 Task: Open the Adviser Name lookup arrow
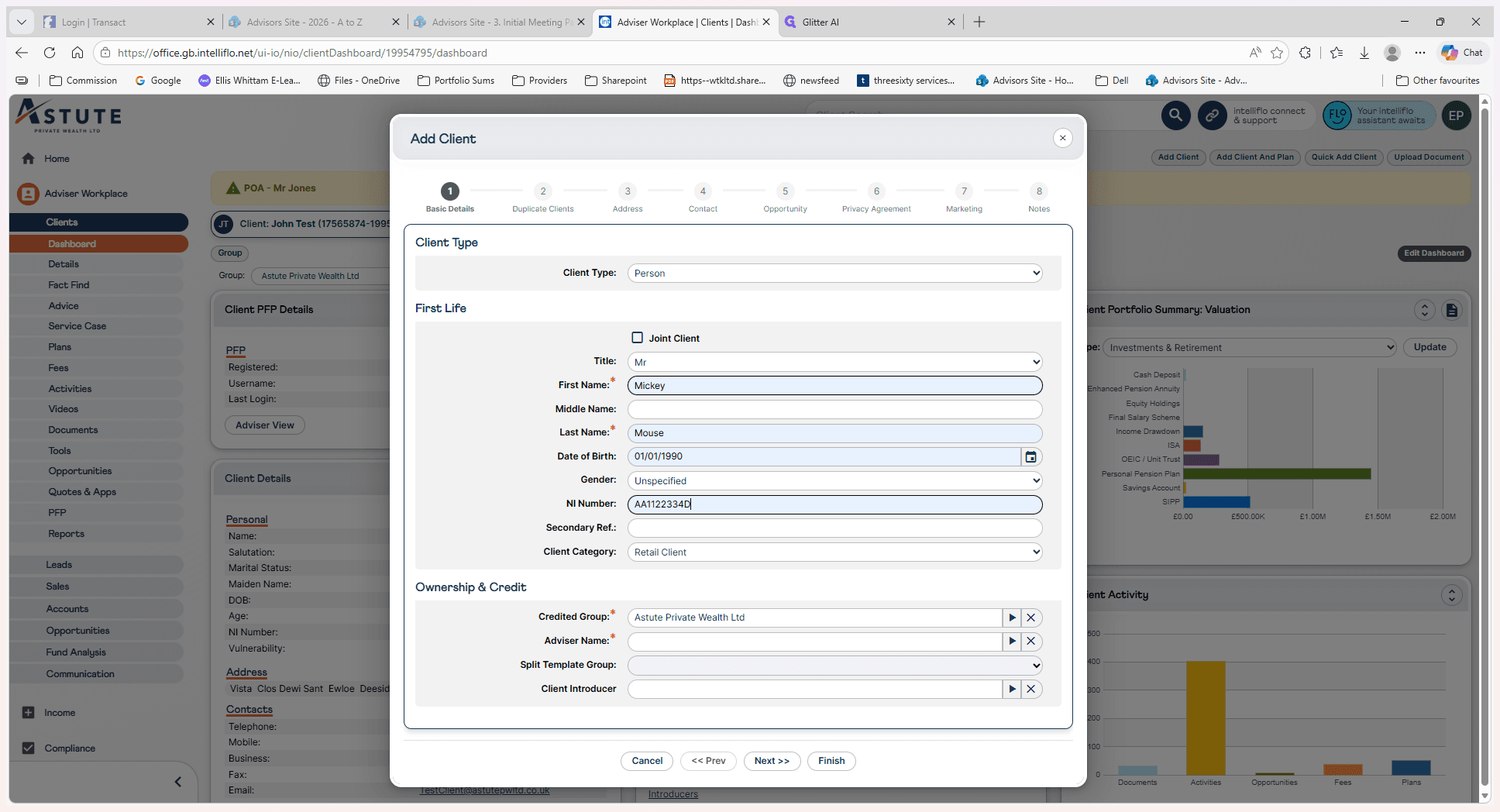click(x=1012, y=642)
